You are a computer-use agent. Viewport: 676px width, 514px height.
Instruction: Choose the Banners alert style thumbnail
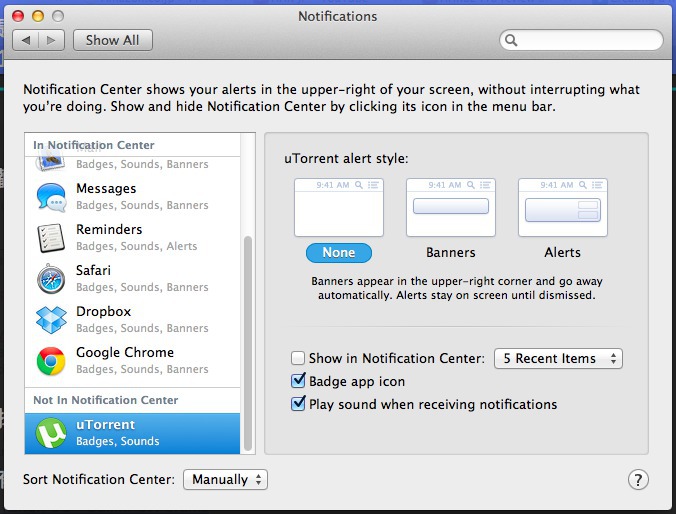click(450, 208)
